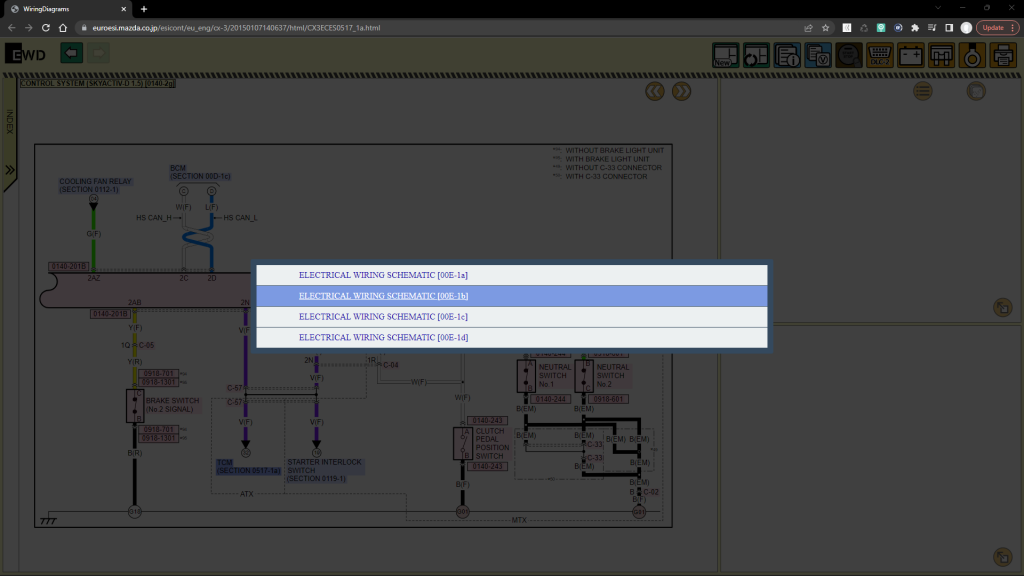
Task: Select ELECTRICAL WIRING SCHEMATIC [00E-1b] entry
Action: [x=384, y=296]
